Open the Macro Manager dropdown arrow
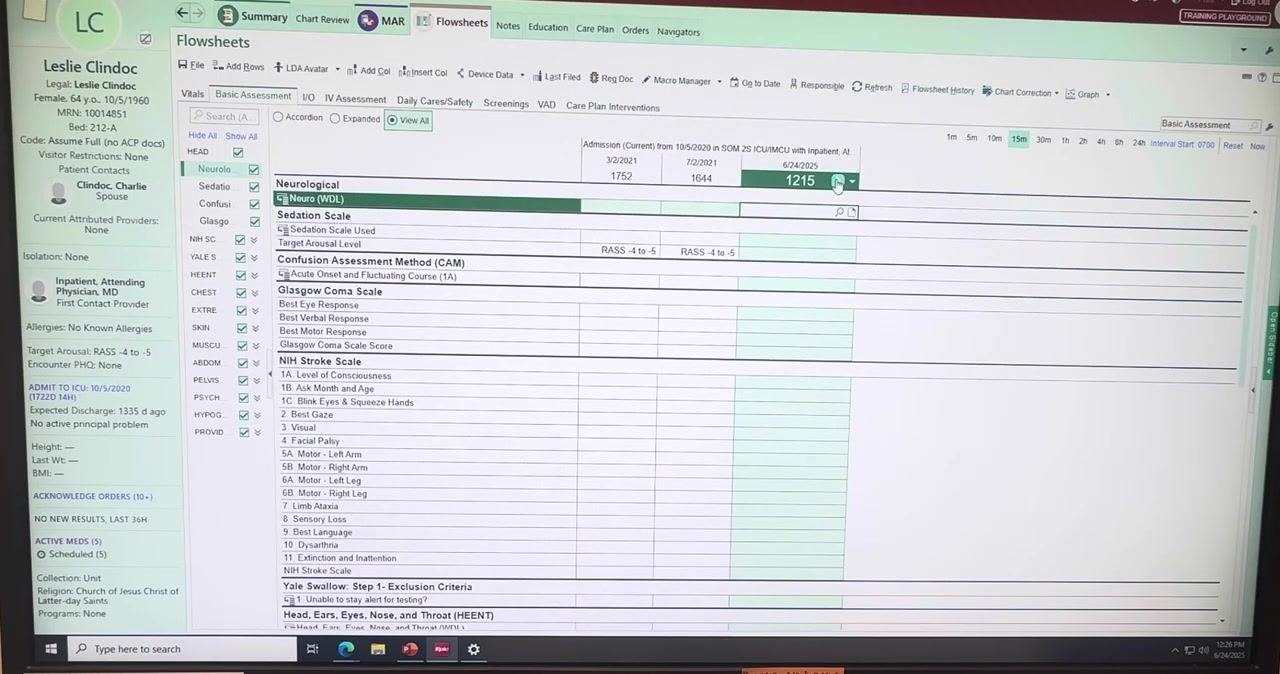 click(719, 82)
